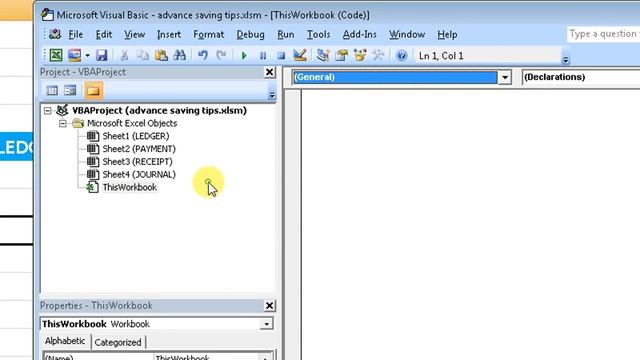Select VBAProject (advance saving tips.xlsm) root
This screenshot has height=360, width=640.
pyautogui.click(x=159, y=111)
